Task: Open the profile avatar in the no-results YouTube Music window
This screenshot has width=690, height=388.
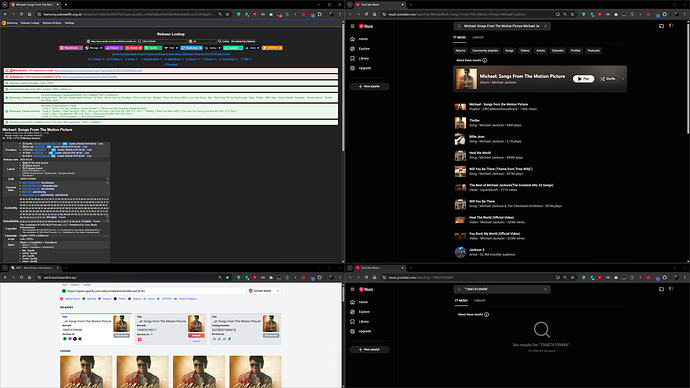Action: [x=671, y=289]
